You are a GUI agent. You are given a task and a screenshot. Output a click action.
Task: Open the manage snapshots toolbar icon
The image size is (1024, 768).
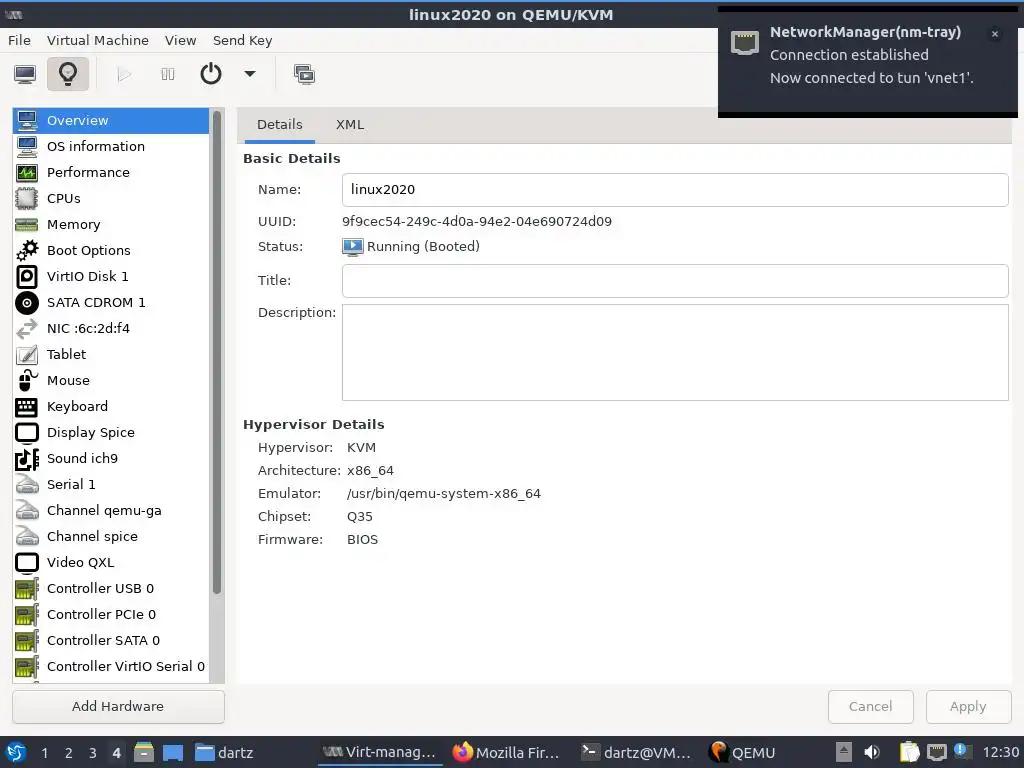click(x=304, y=74)
